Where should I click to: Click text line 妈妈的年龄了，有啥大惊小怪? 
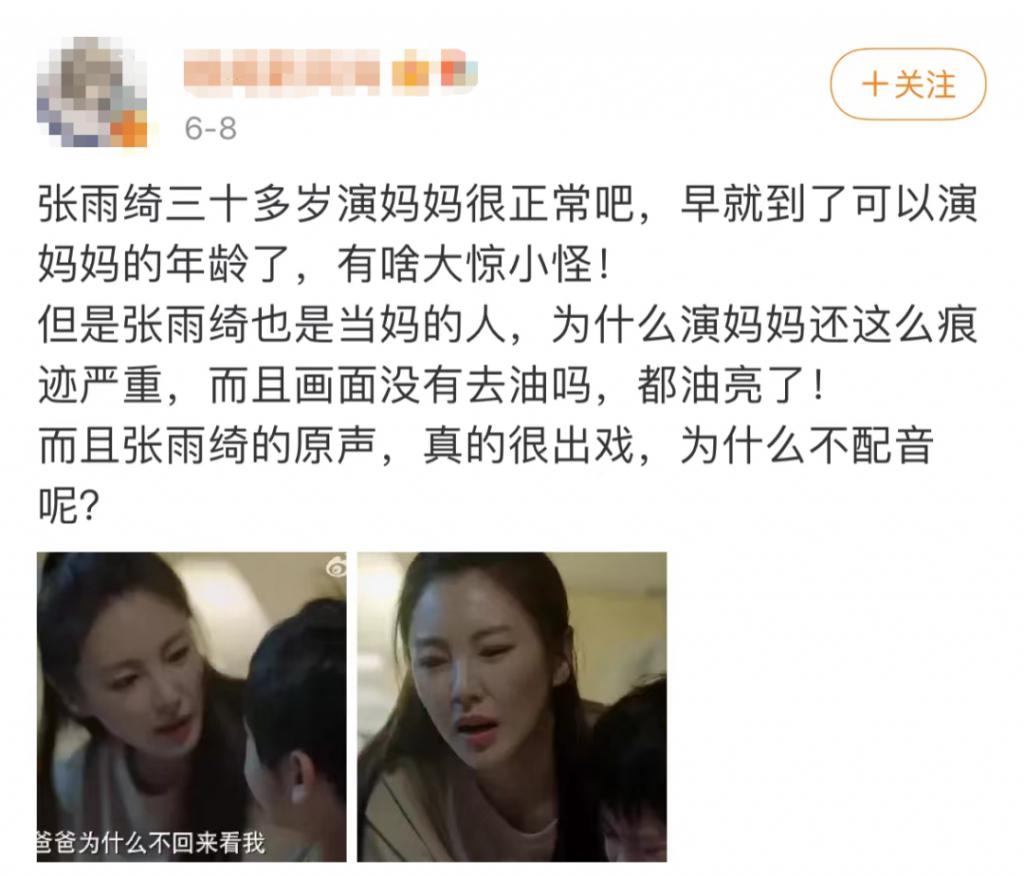[325, 264]
